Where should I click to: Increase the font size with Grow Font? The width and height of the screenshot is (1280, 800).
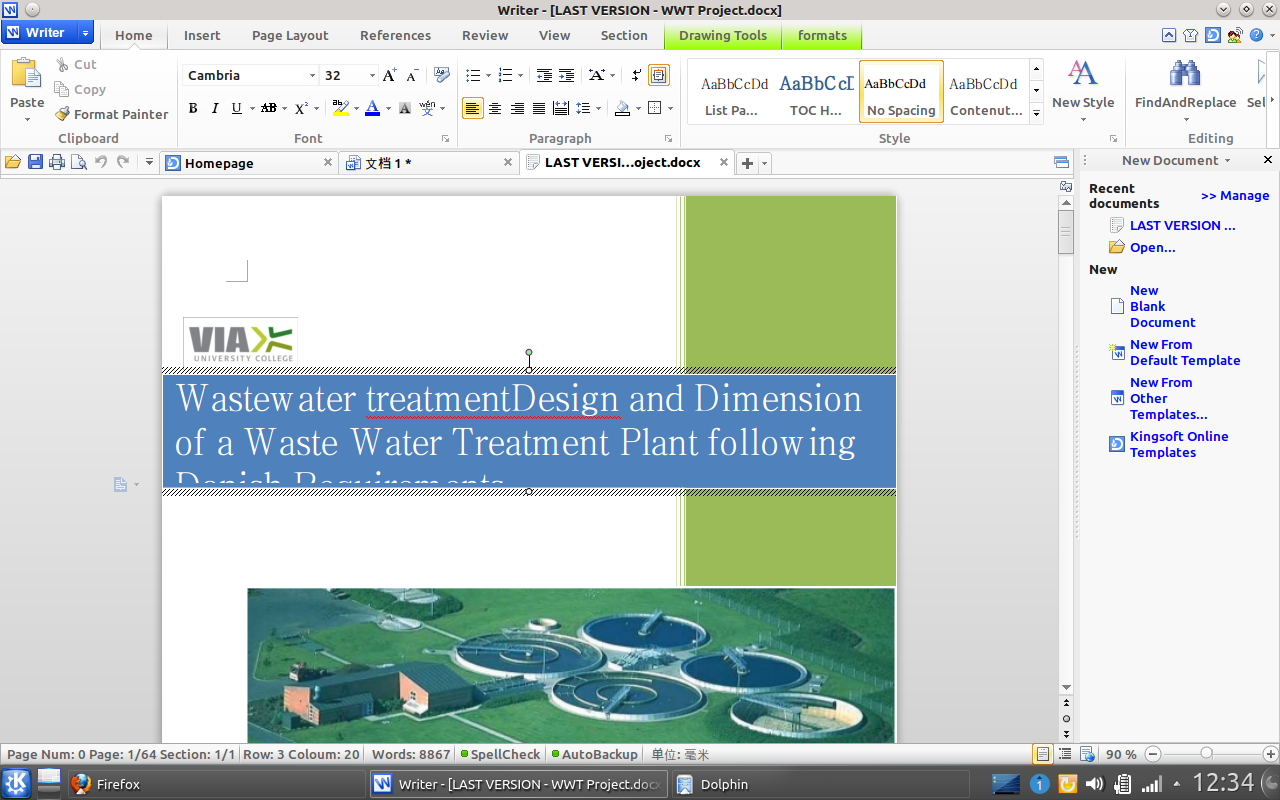389,75
